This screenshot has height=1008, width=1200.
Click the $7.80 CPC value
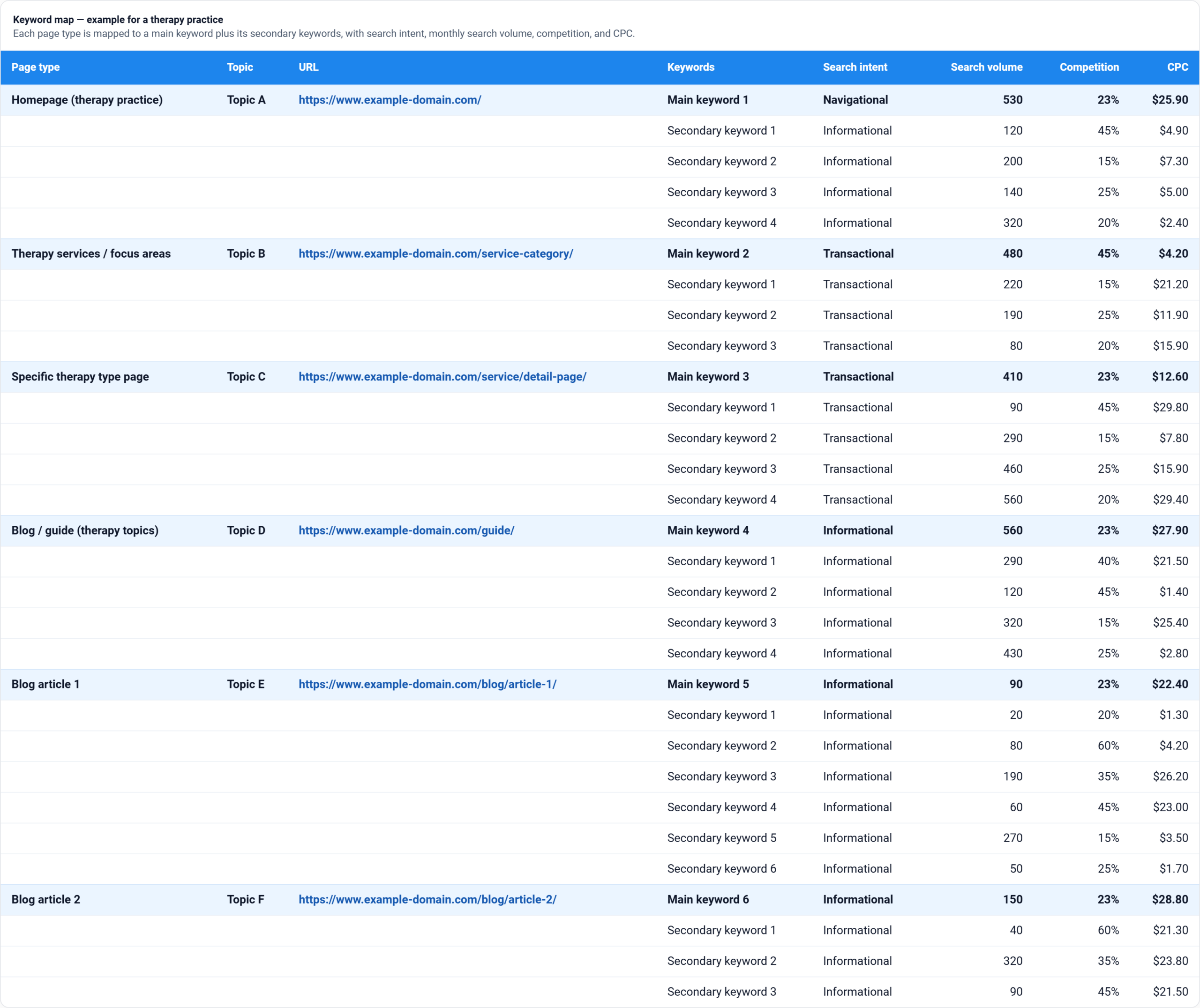(1174, 438)
